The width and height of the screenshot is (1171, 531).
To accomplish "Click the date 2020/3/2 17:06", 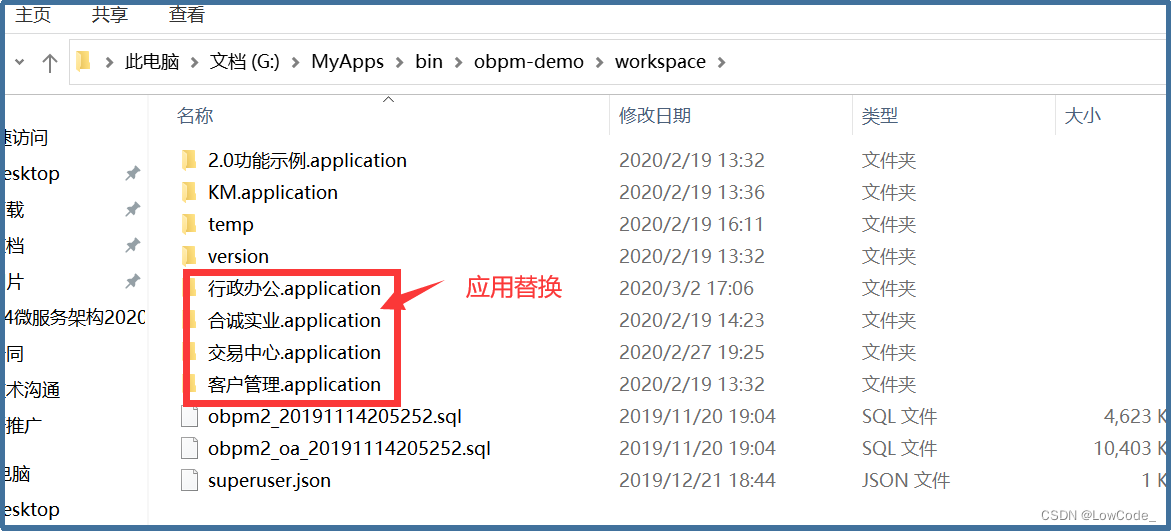I will 686,288.
